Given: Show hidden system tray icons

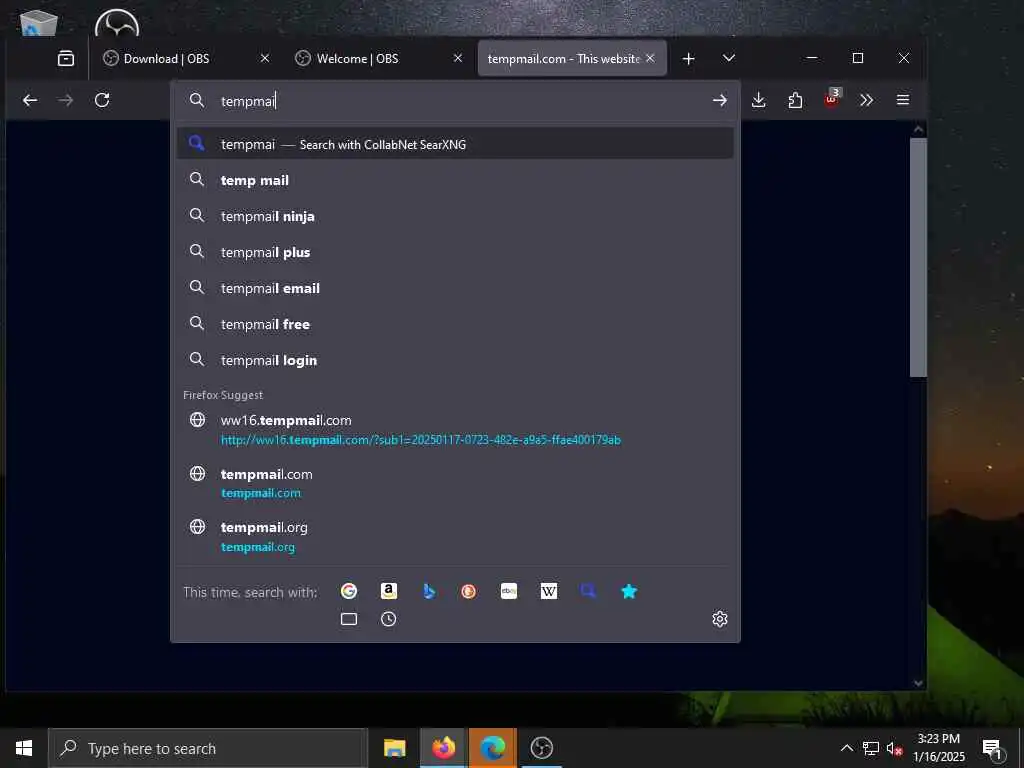Looking at the screenshot, I should (x=846, y=748).
